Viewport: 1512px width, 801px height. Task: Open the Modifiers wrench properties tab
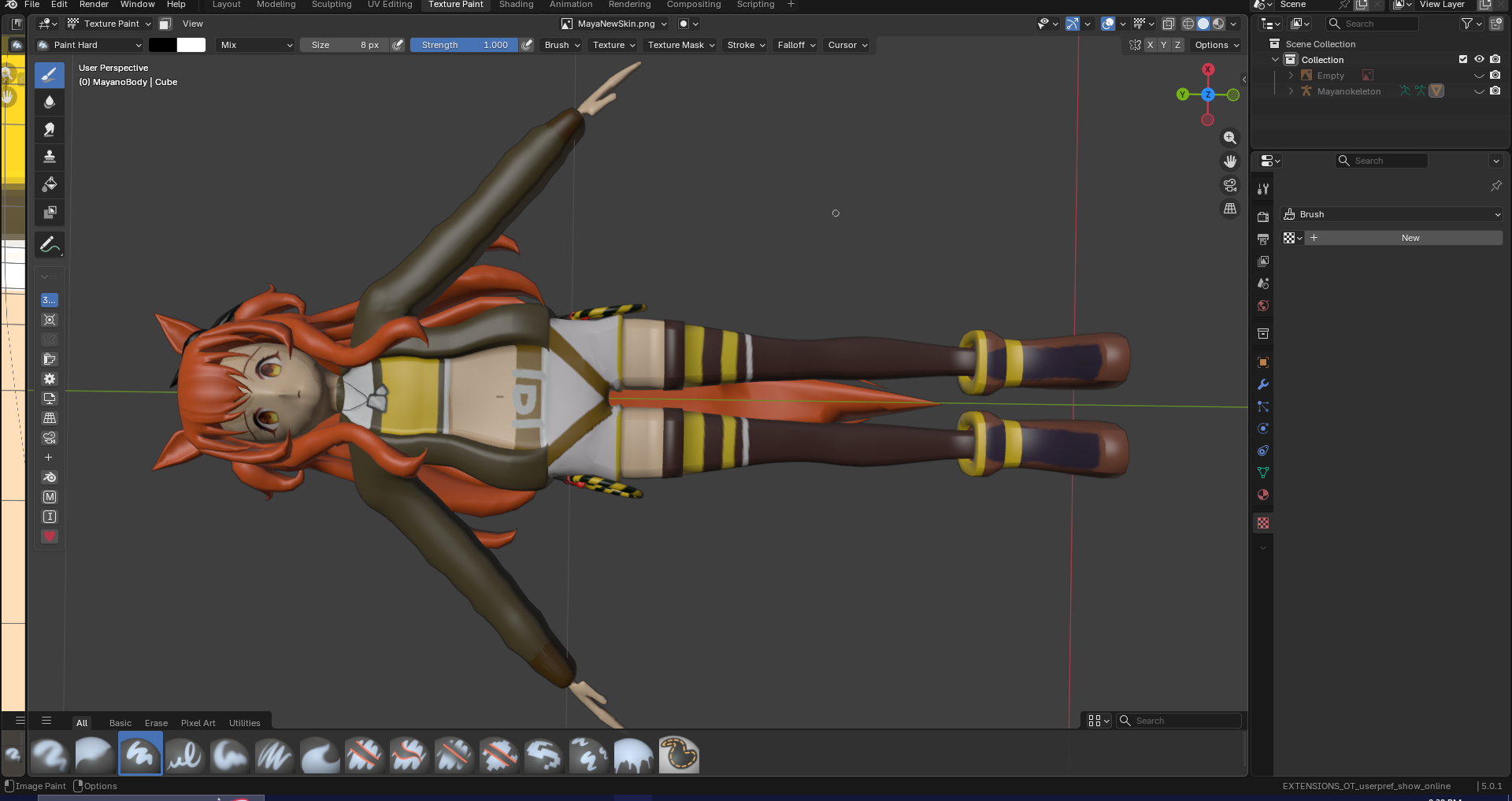pyautogui.click(x=1263, y=385)
